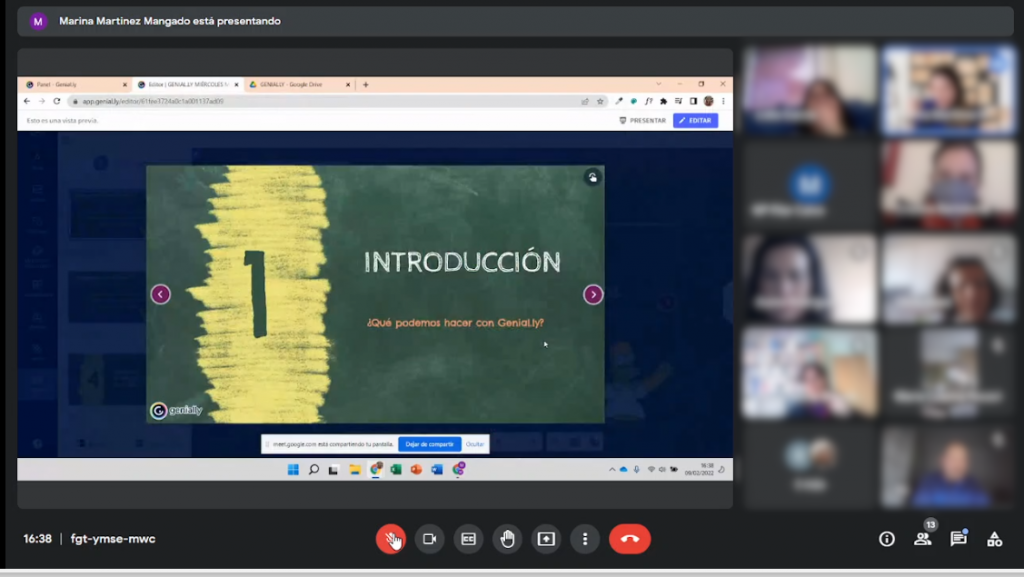Select the participant tile with M avatar

[809, 184]
